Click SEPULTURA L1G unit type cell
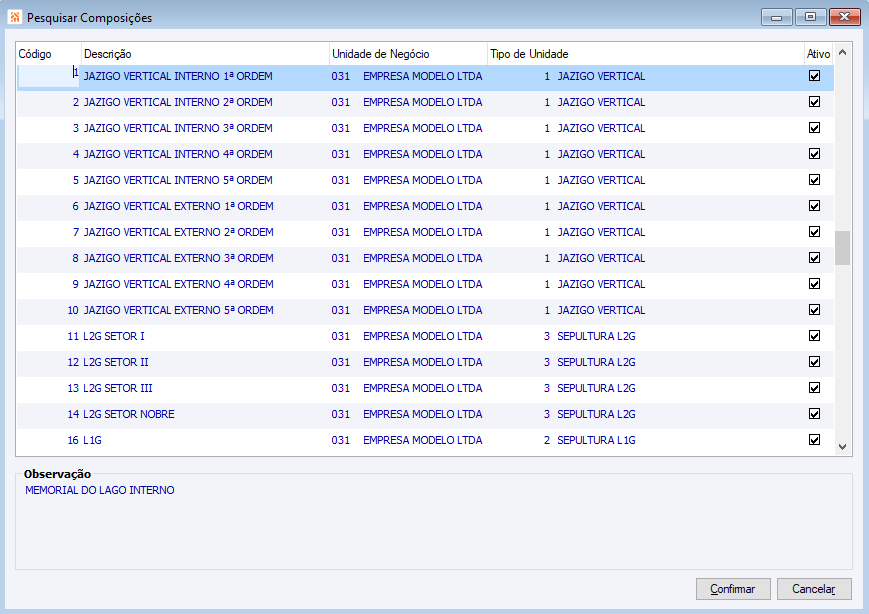The height and width of the screenshot is (614, 869). pyautogui.click(x=596, y=441)
